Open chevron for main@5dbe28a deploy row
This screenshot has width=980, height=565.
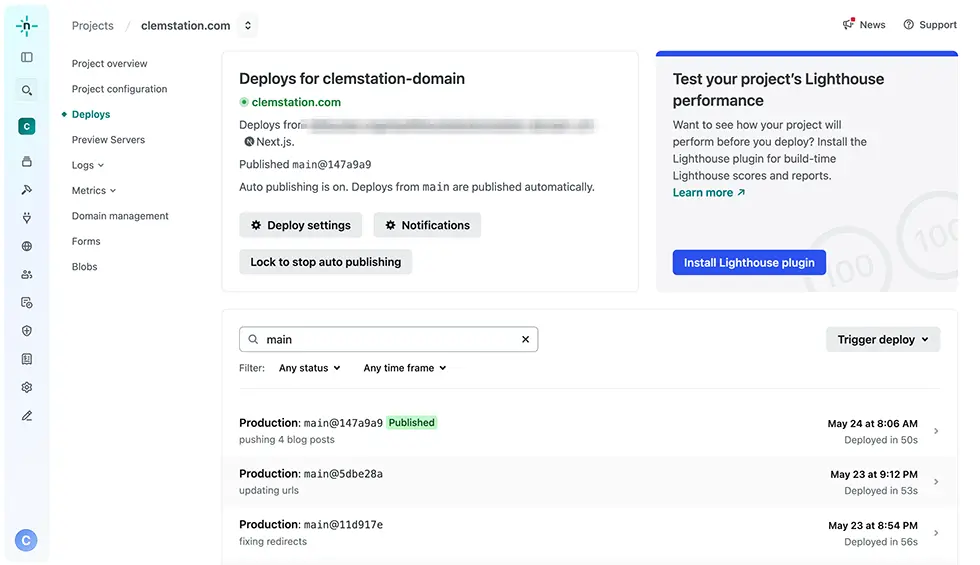tap(936, 482)
